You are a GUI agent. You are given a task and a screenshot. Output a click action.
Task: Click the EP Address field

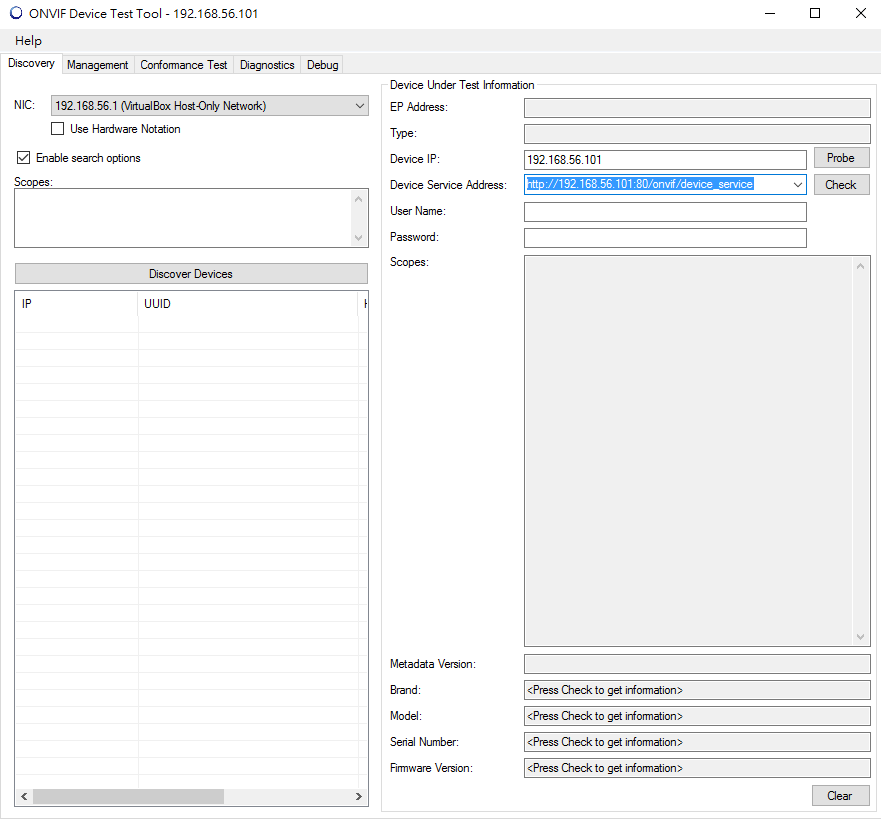(x=697, y=108)
